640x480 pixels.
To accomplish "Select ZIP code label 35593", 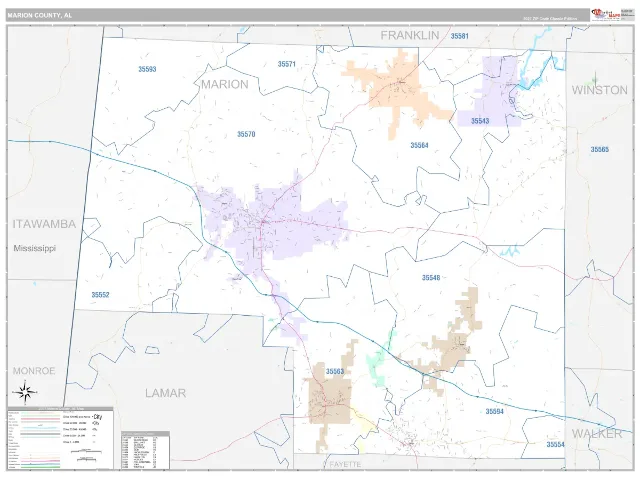I will 147,69.
